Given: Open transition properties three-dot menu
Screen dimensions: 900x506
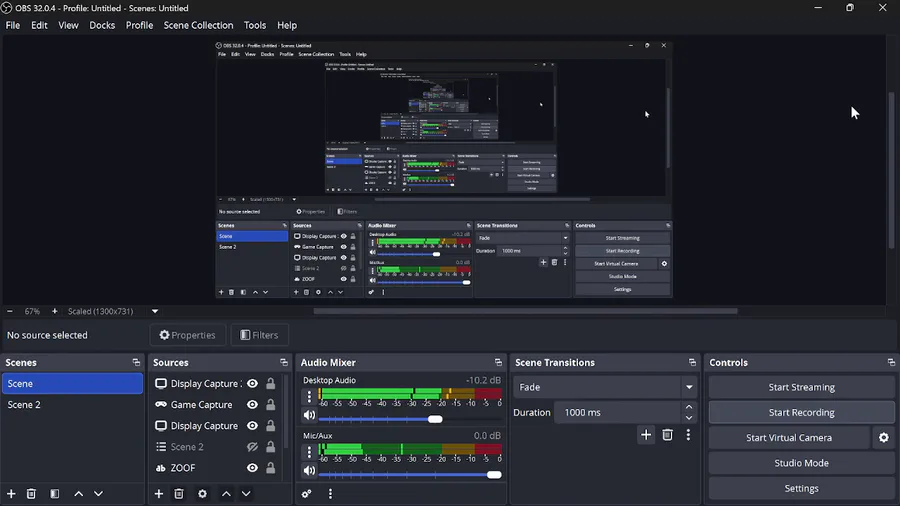Looking at the screenshot, I should [x=688, y=435].
